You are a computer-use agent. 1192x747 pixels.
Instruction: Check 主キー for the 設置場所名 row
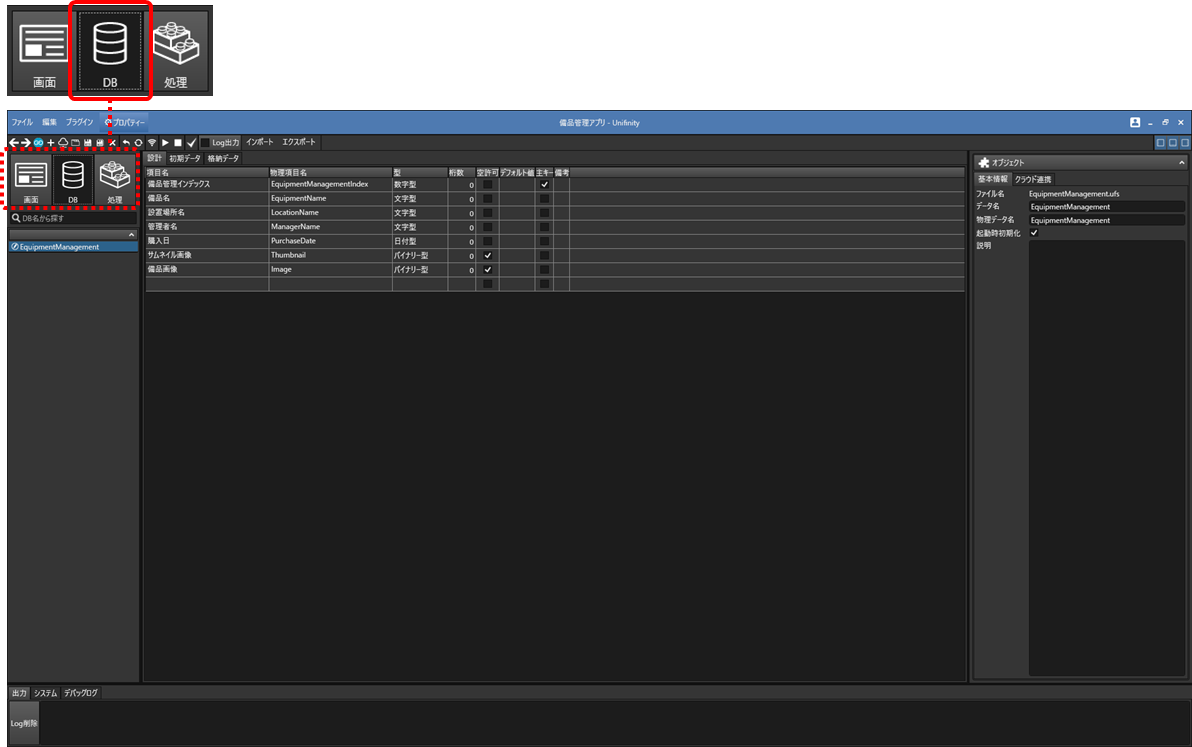coord(544,213)
